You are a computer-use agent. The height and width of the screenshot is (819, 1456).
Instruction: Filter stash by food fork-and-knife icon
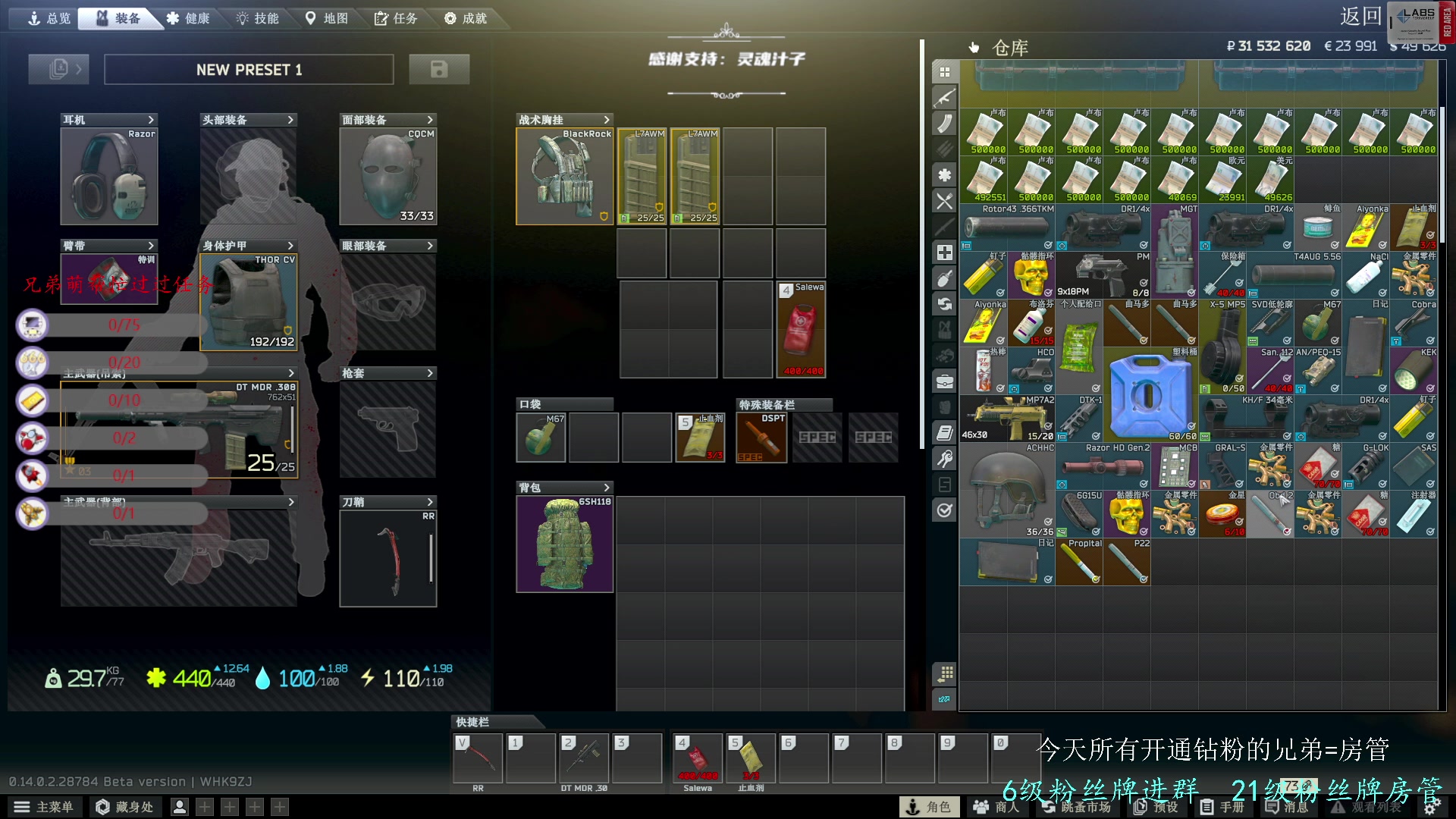[945, 201]
